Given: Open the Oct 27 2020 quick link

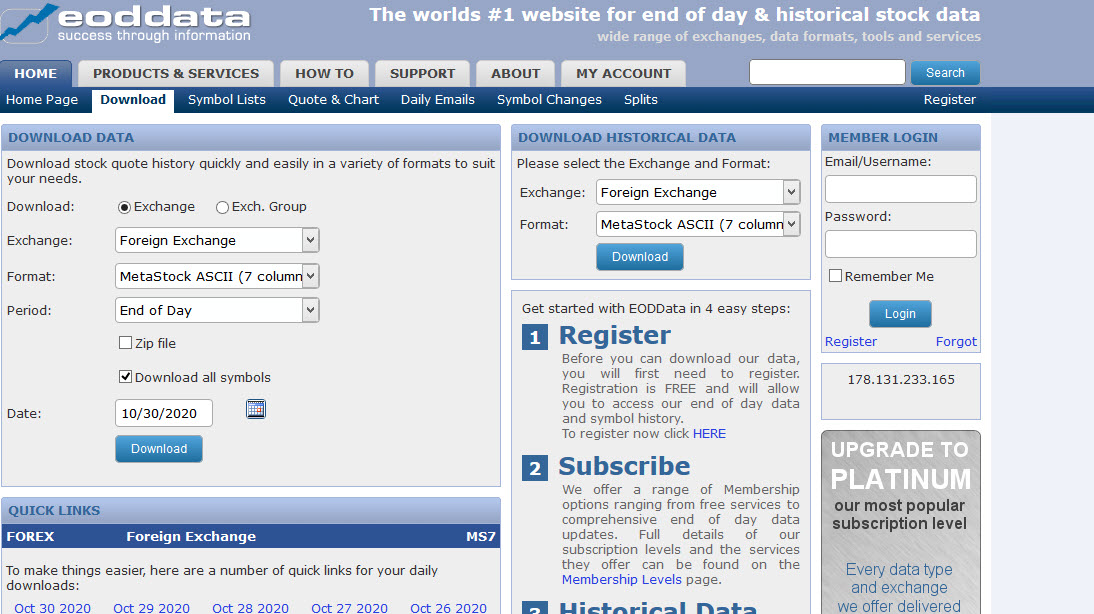Looking at the screenshot, I should tap(350, 608).
